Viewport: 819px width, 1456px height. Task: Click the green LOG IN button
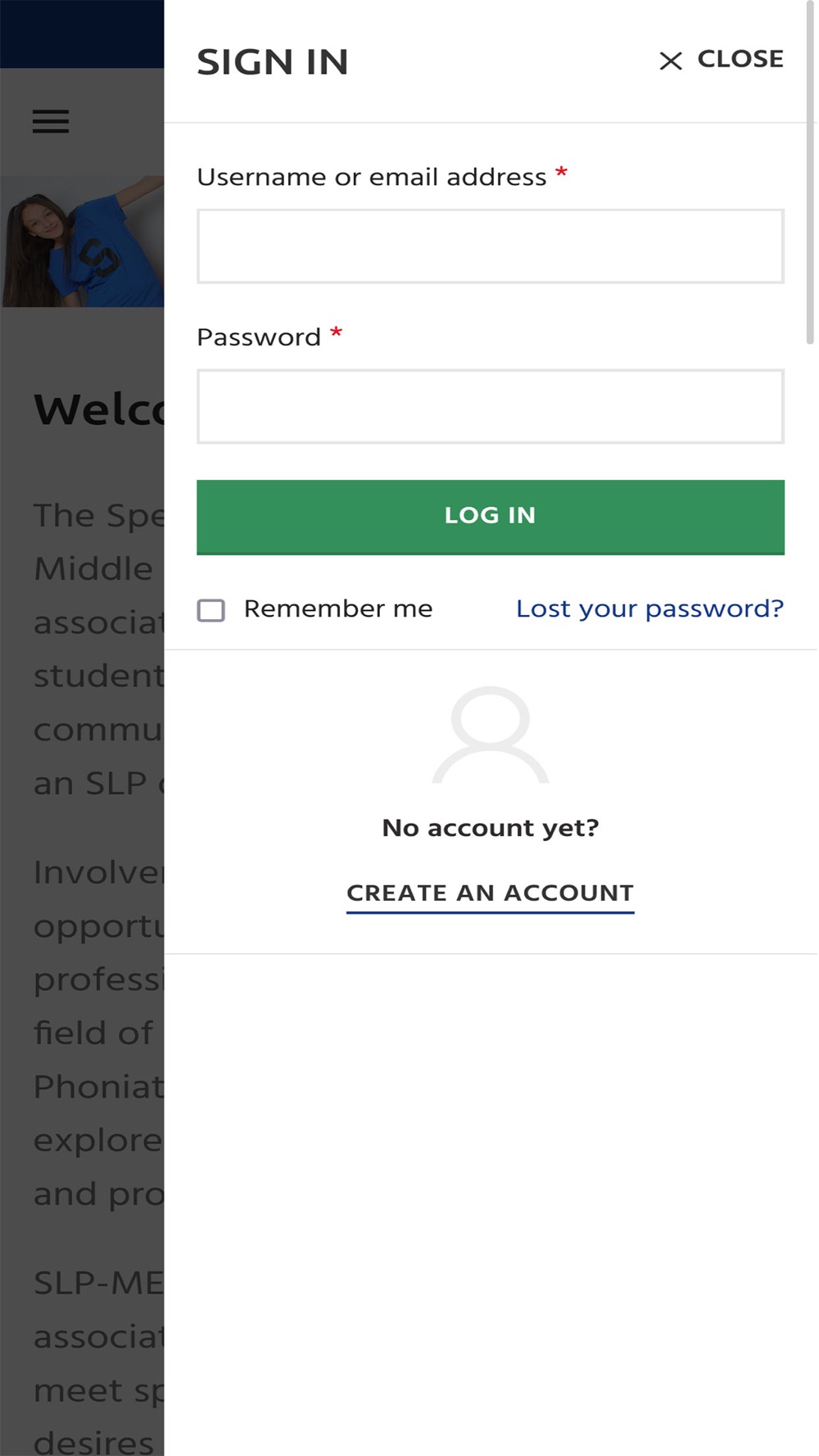point(491,517)
